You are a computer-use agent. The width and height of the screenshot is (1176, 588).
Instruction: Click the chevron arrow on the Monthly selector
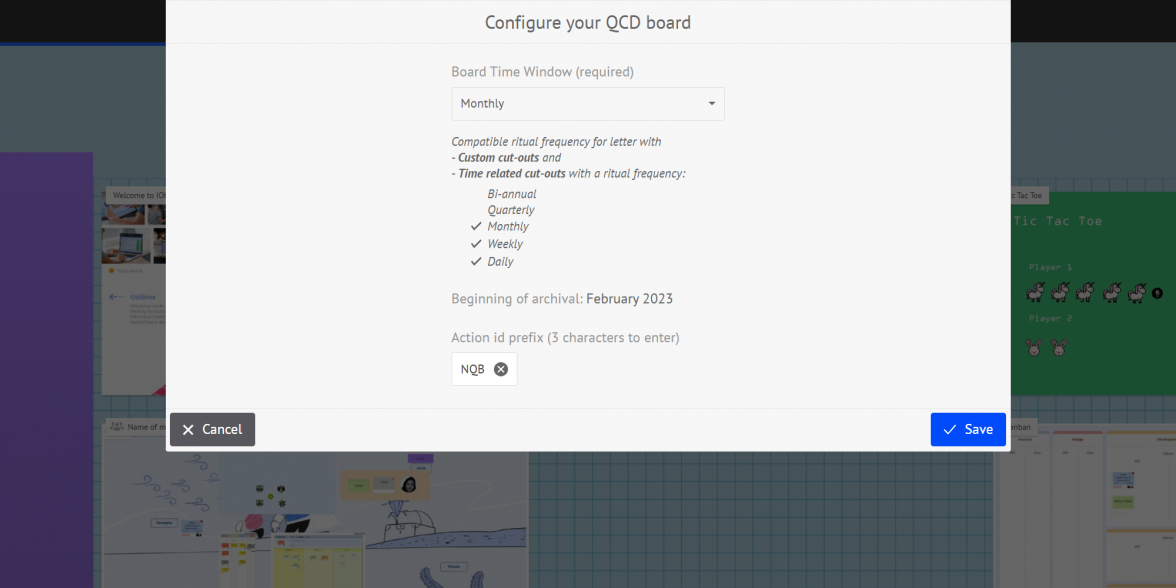coord(711,103)
